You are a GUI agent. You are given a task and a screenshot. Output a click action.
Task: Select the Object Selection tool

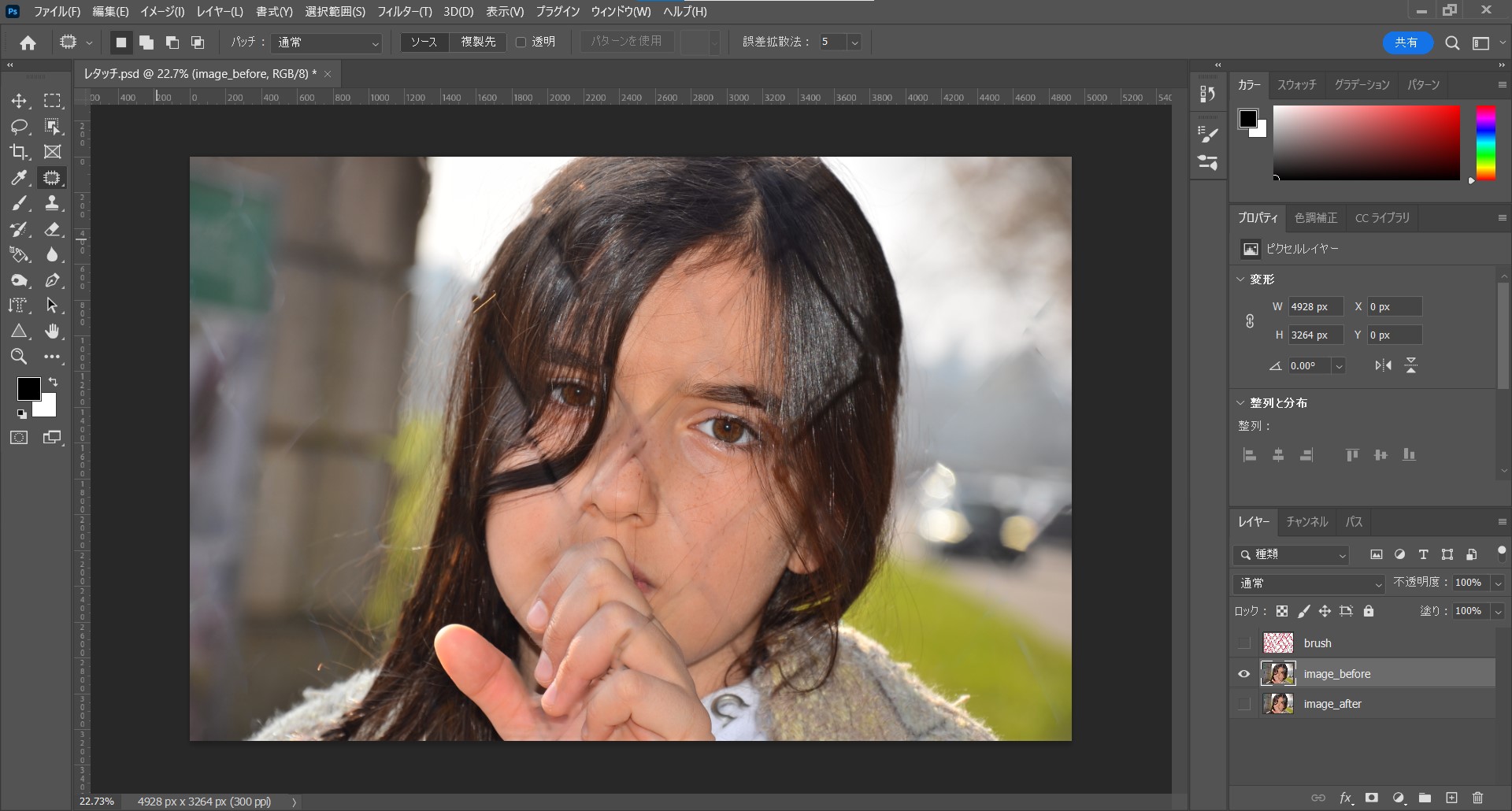52,127
